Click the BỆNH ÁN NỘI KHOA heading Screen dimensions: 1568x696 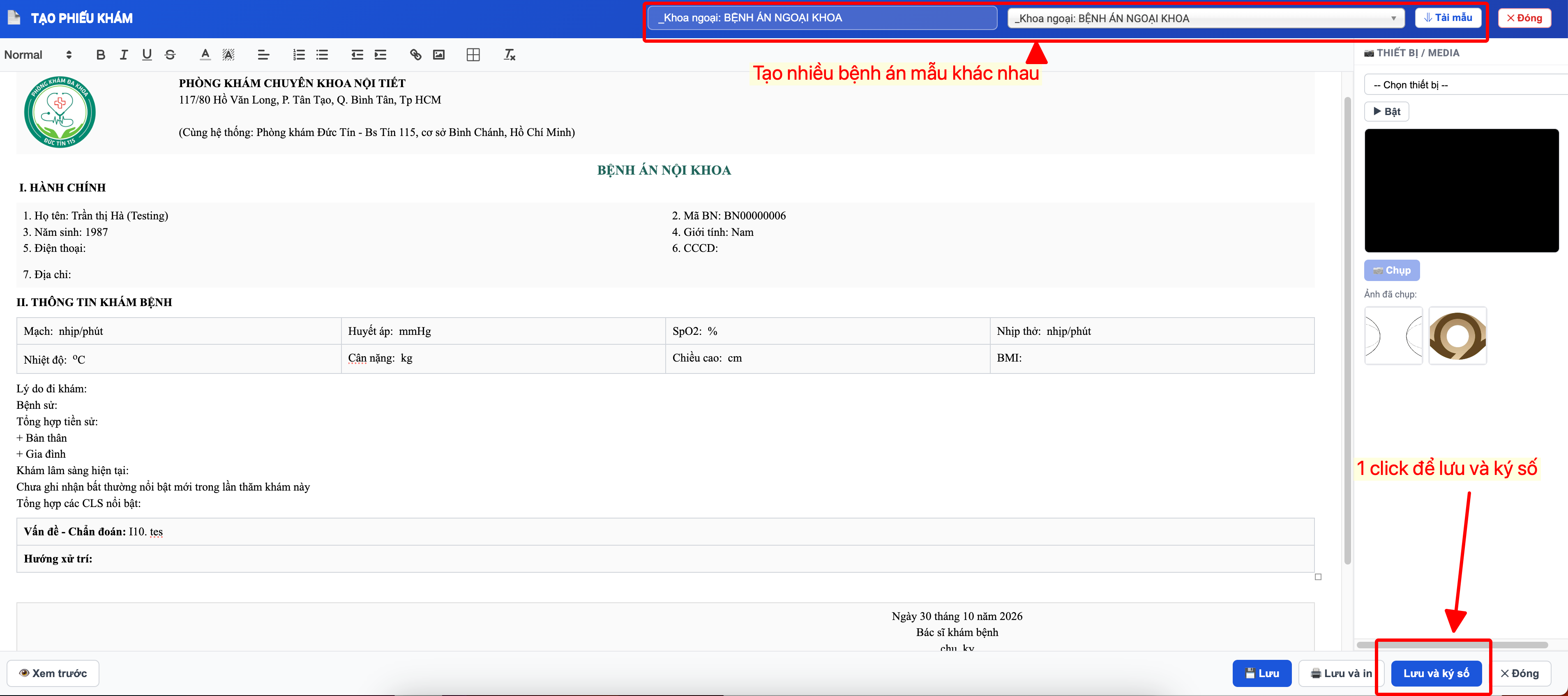(x=664, y=171)
